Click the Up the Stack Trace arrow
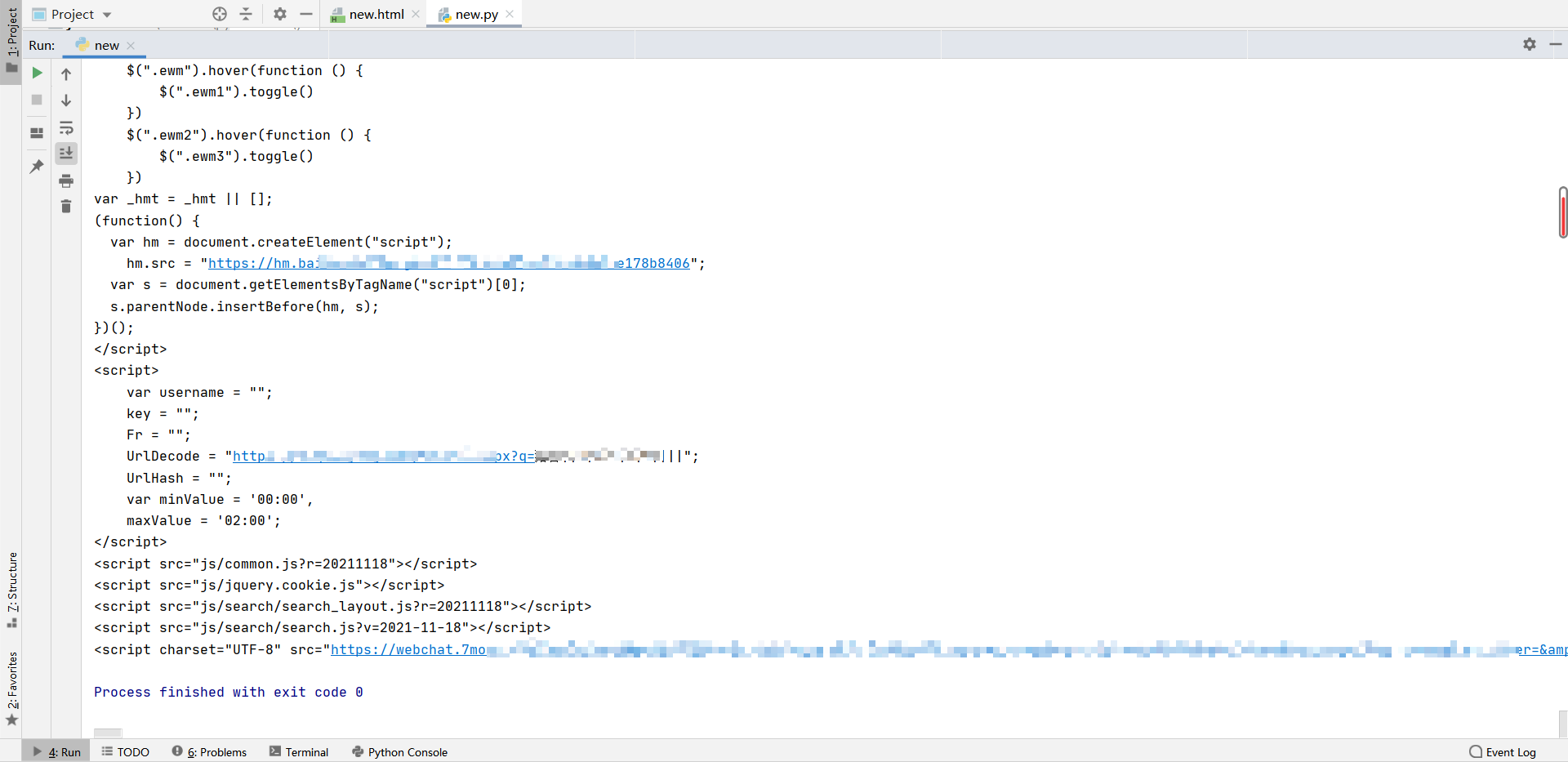 66,74
